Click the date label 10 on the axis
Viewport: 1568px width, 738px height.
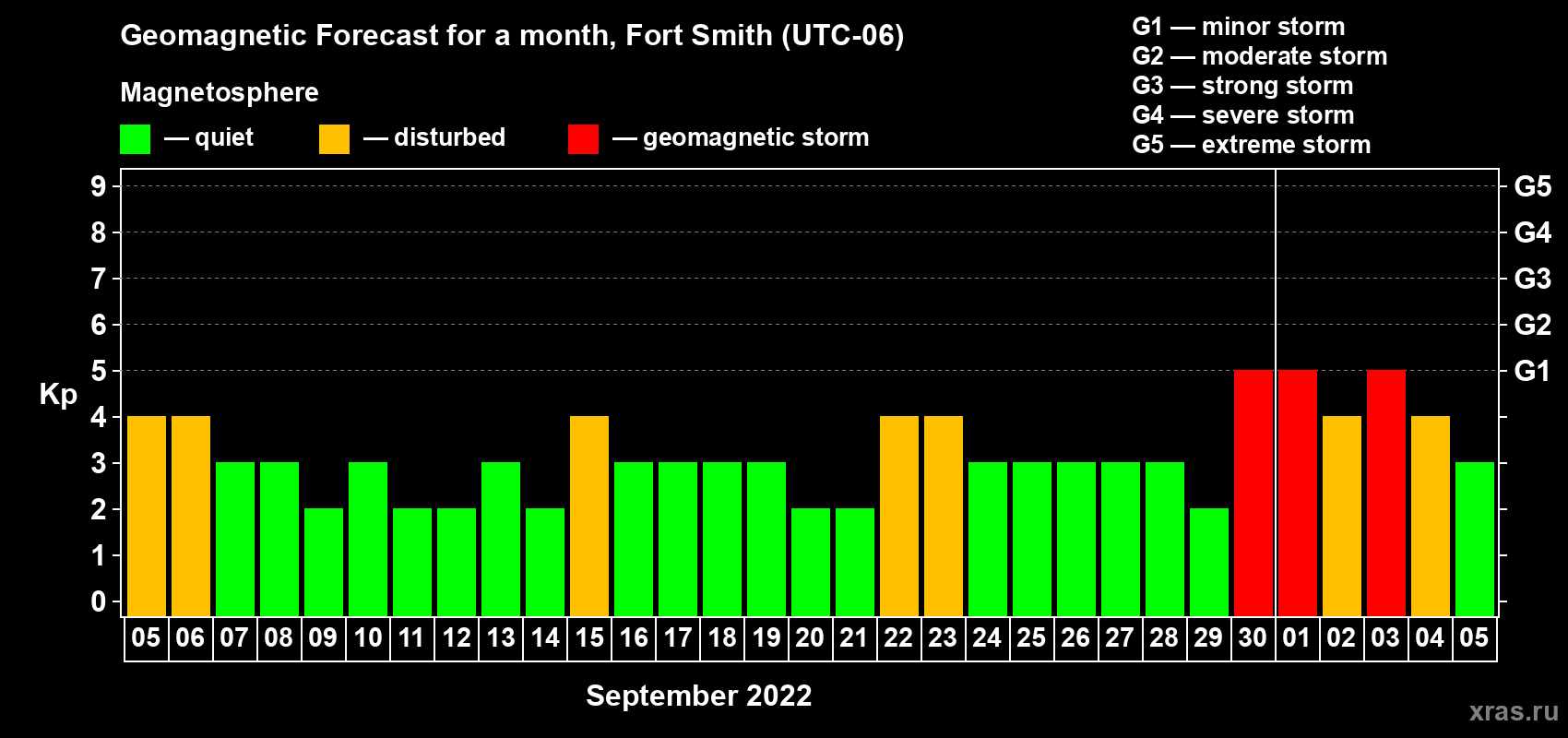(x=368, y=638)
